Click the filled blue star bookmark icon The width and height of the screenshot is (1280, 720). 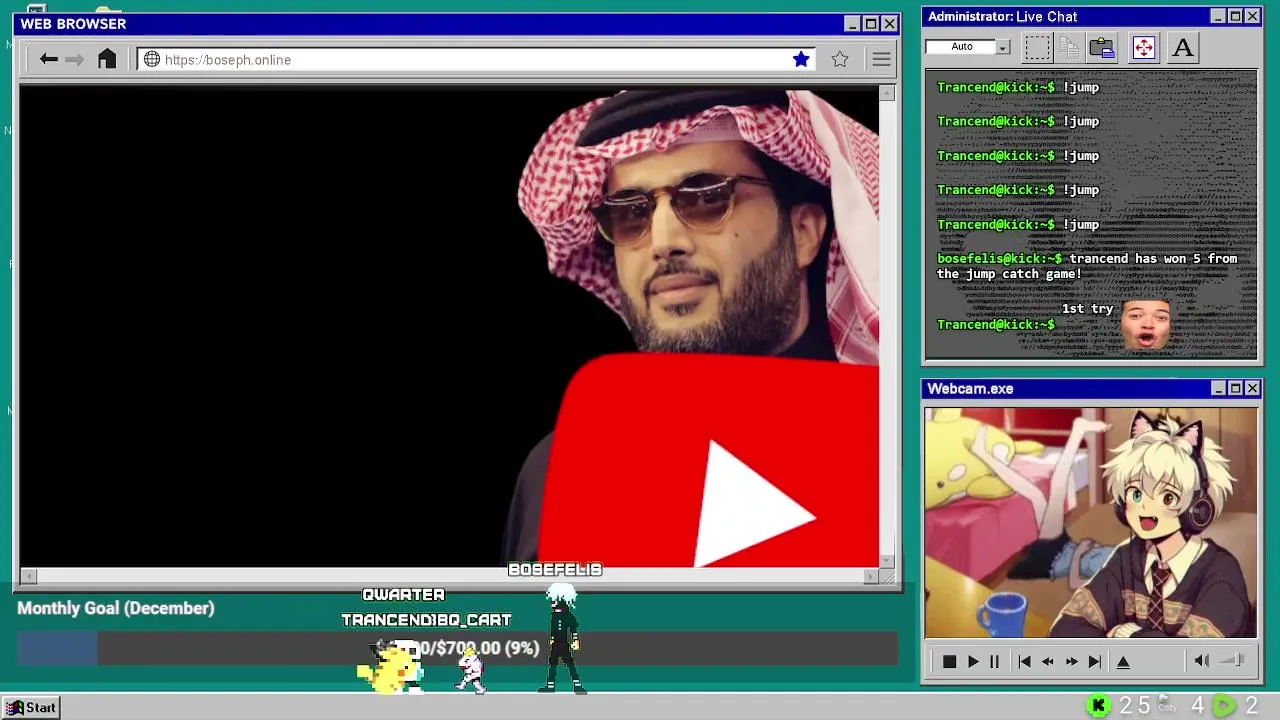pos(801,59)
